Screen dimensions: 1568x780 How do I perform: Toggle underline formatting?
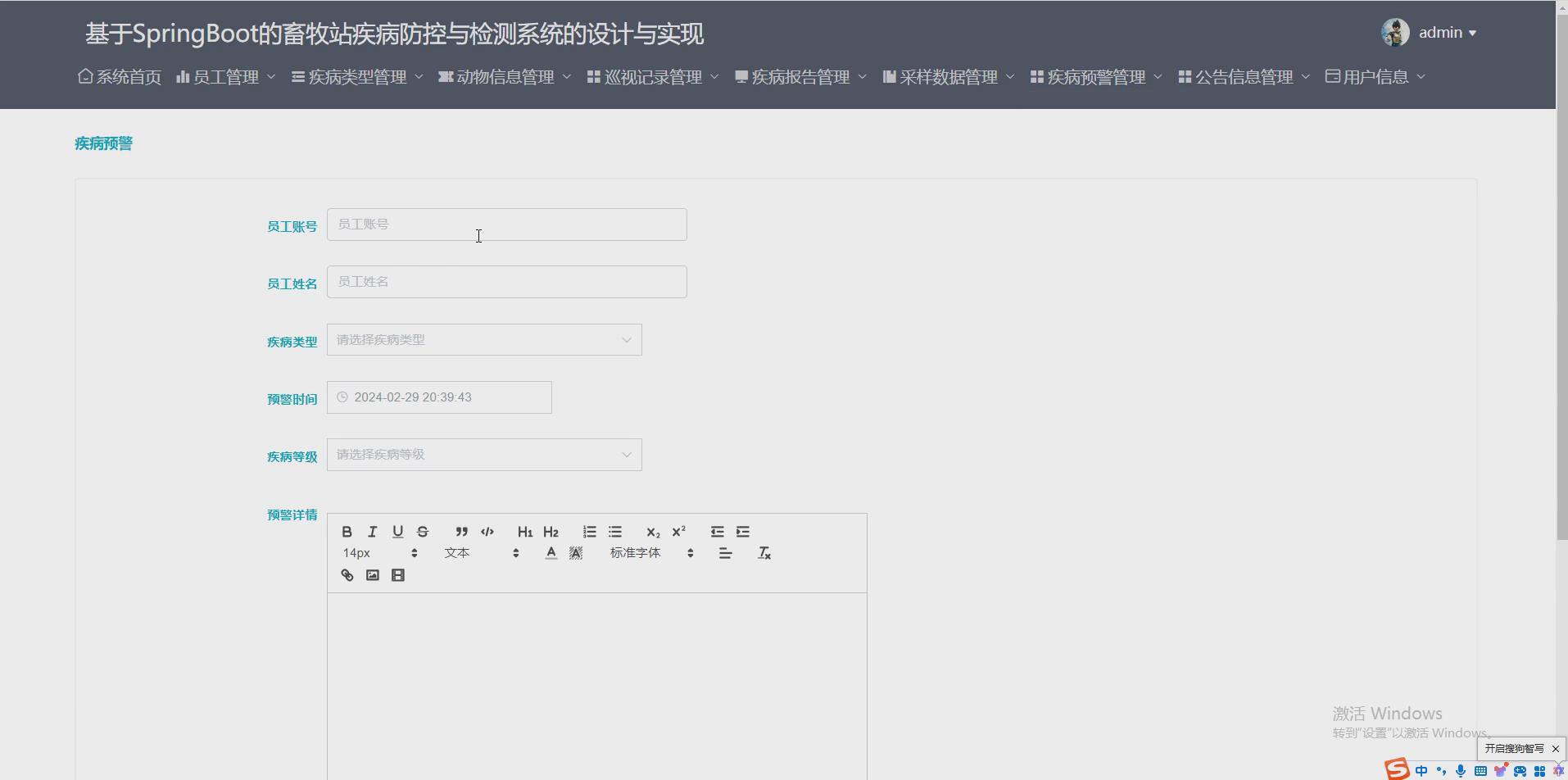397,531
